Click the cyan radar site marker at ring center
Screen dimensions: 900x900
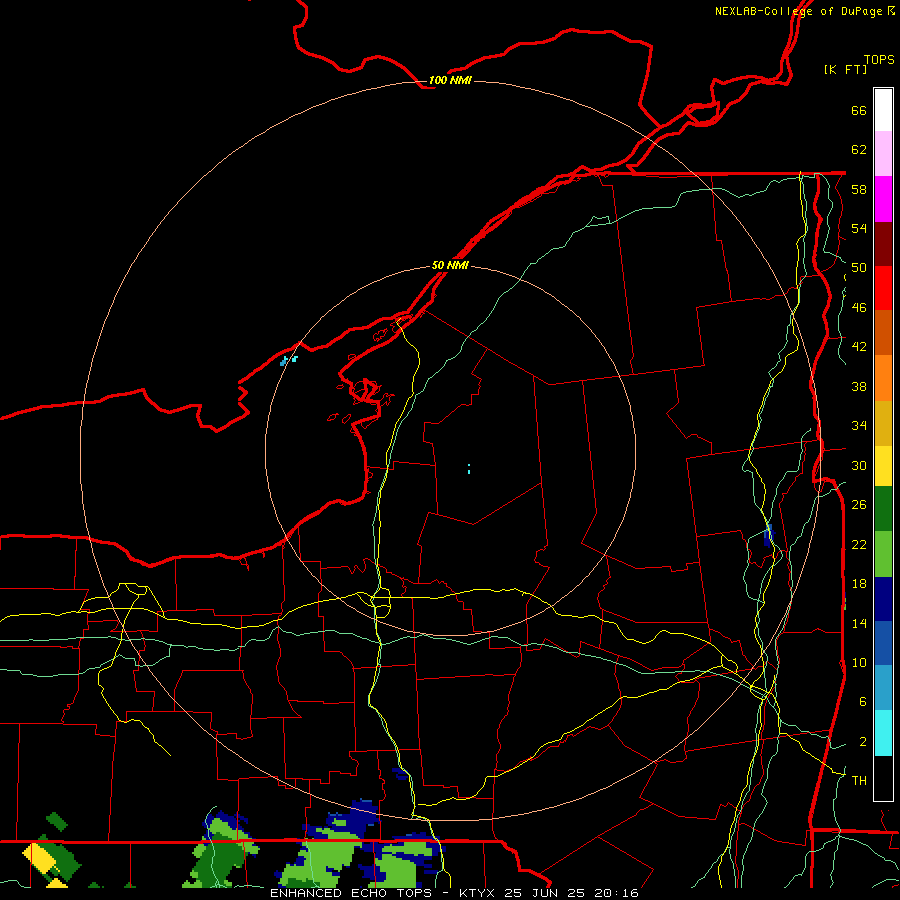[x=469, y=469]
